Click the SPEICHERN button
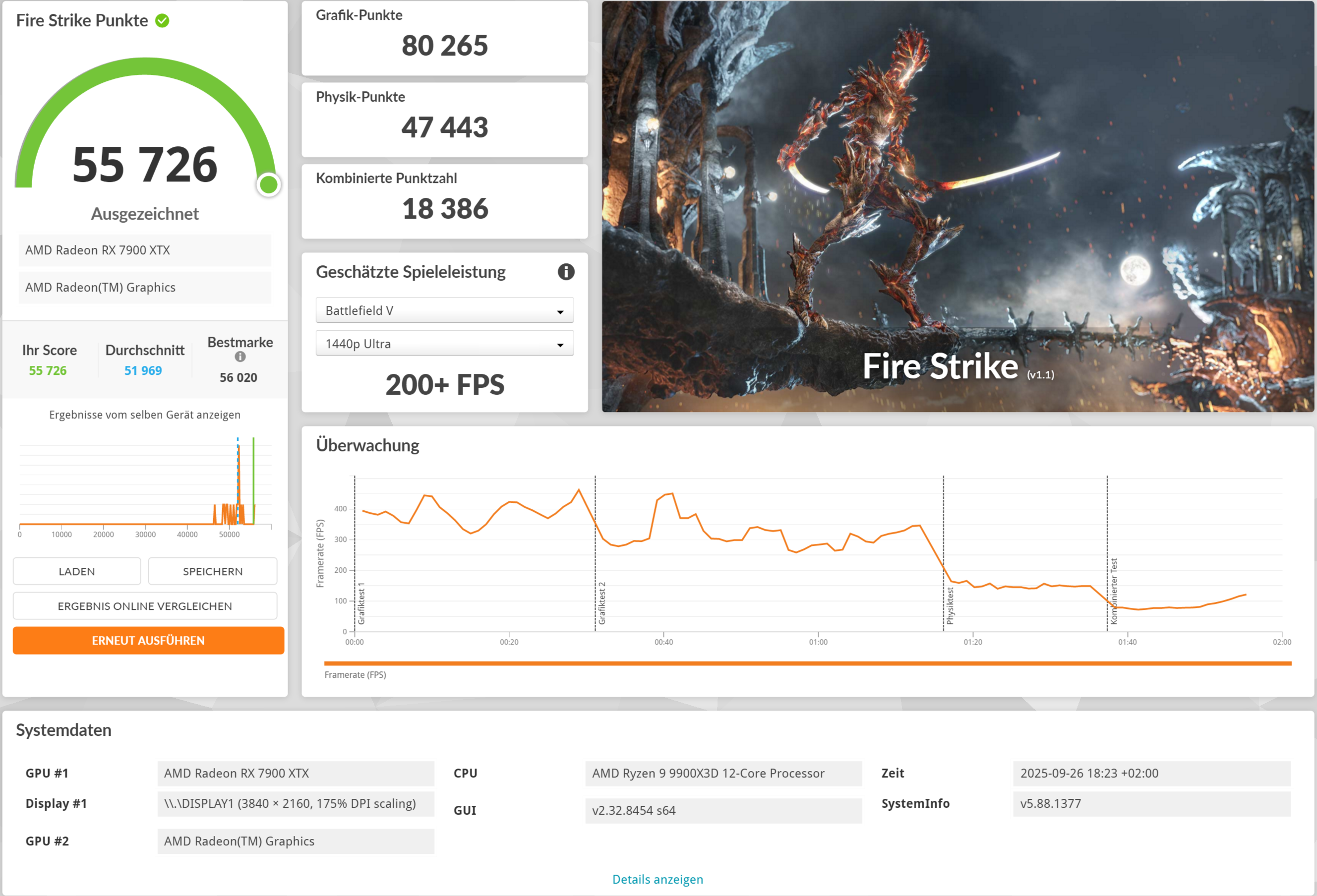1317x896 pixels. coord(213,571)
